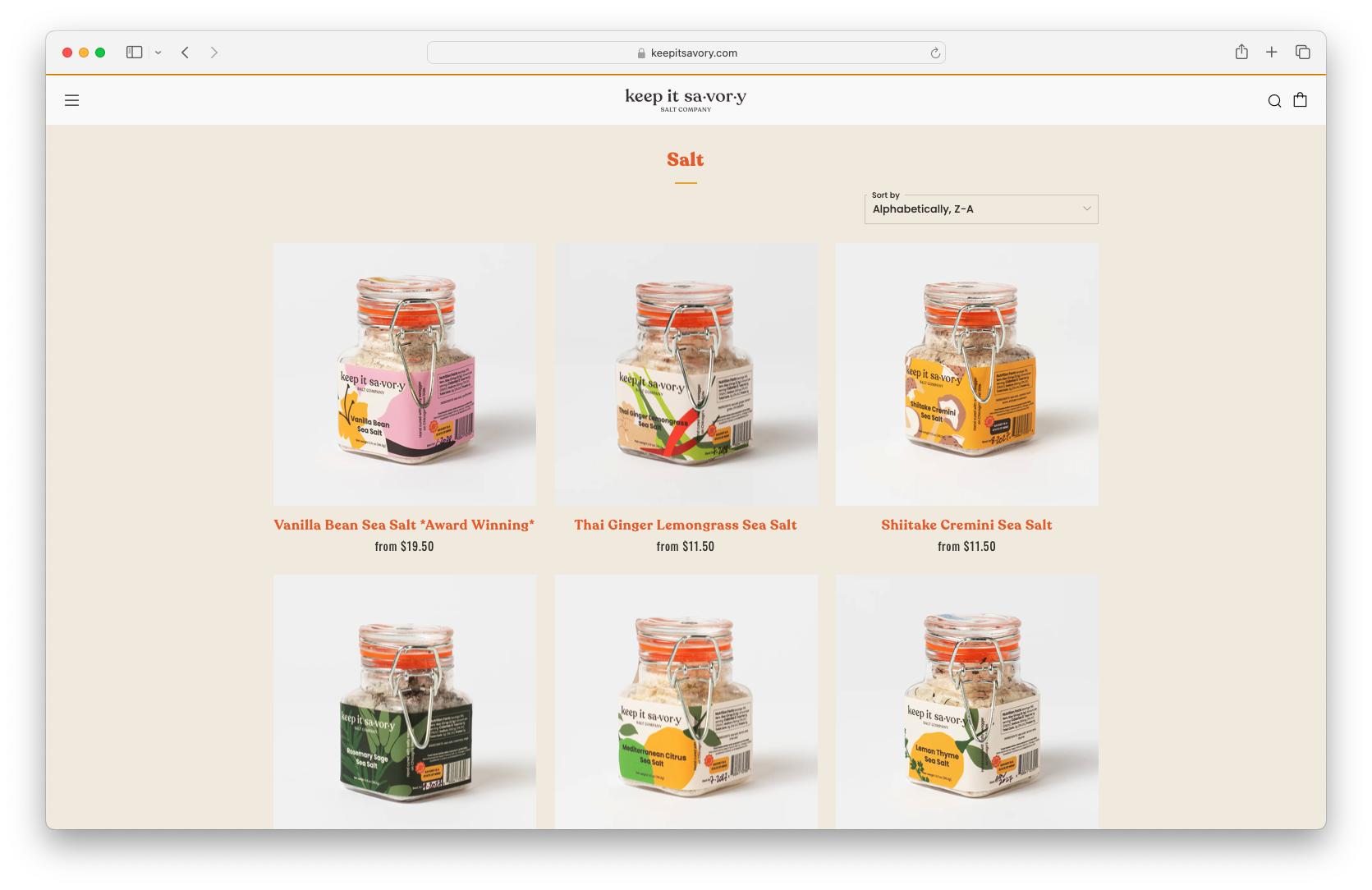This screenshot has height=890, width=1372.
Task: Show Safari tab overview
Action: click(x=1303, y=52)
